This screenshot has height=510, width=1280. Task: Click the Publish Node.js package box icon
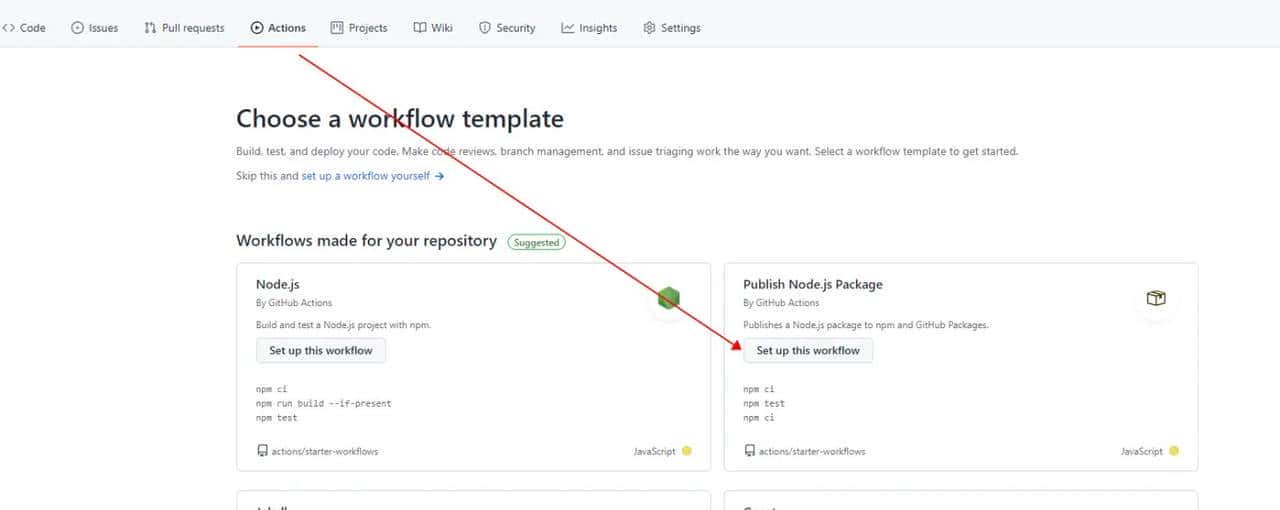(x=1156, y=298)
